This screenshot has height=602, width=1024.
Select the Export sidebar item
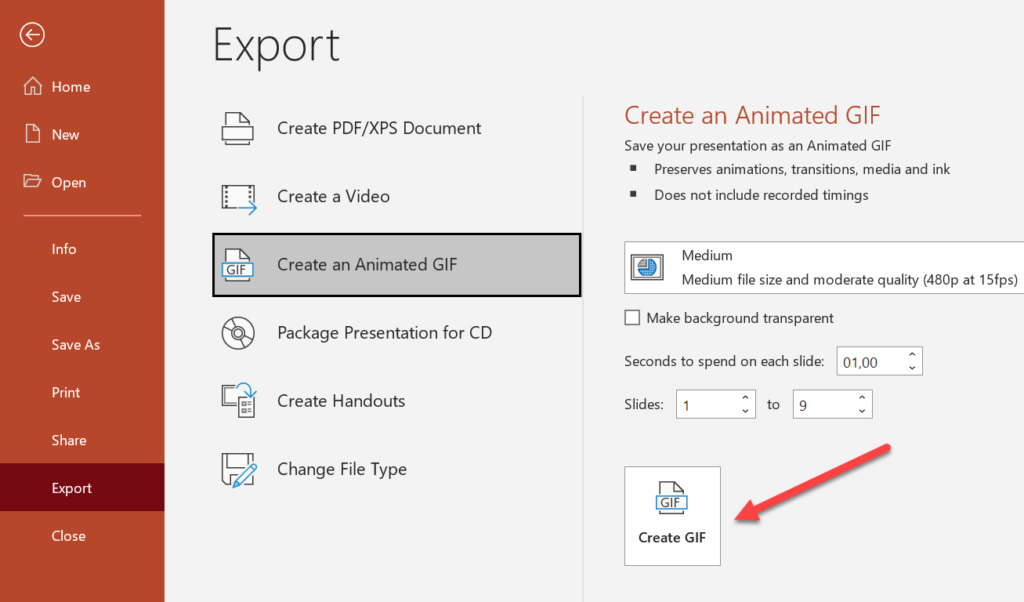click(x=82, y=487)
